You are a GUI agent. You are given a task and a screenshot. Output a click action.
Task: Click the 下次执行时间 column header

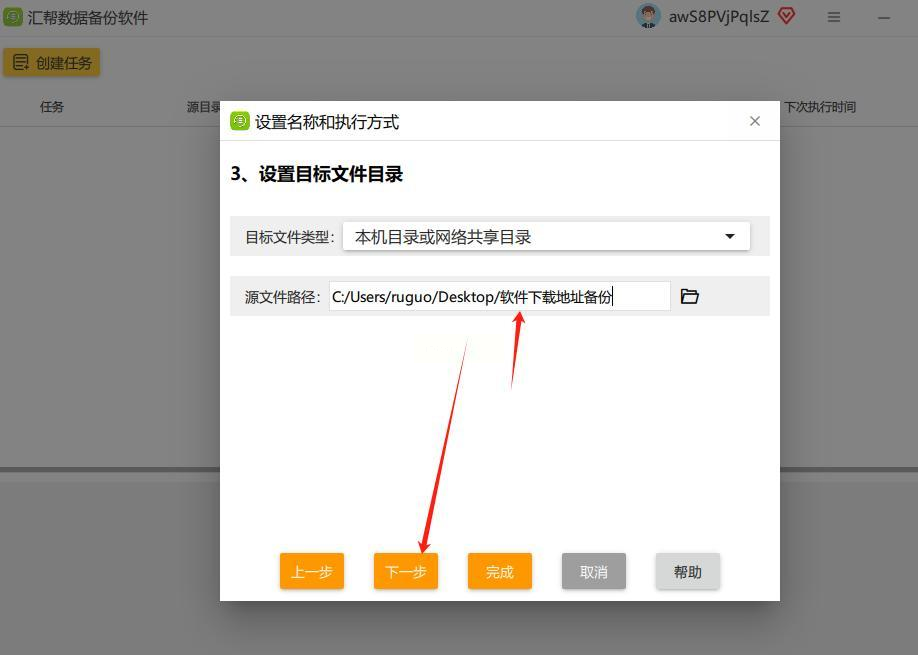820,107
